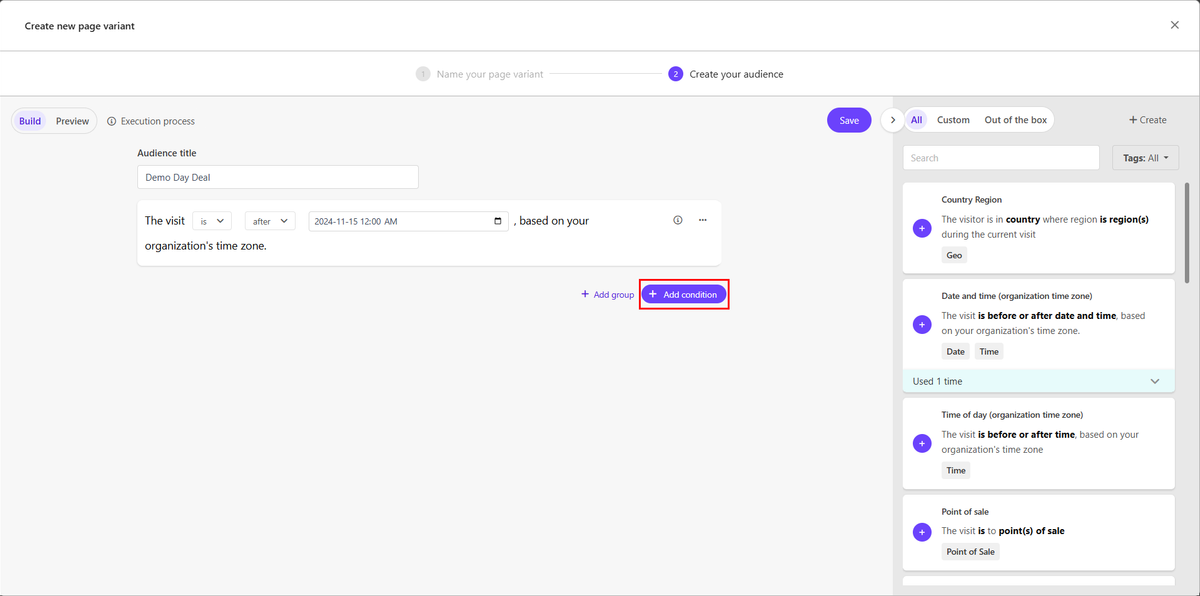Screen dimensions: 1200x596
Task: Click the Save button
Action: pos(849,120)
